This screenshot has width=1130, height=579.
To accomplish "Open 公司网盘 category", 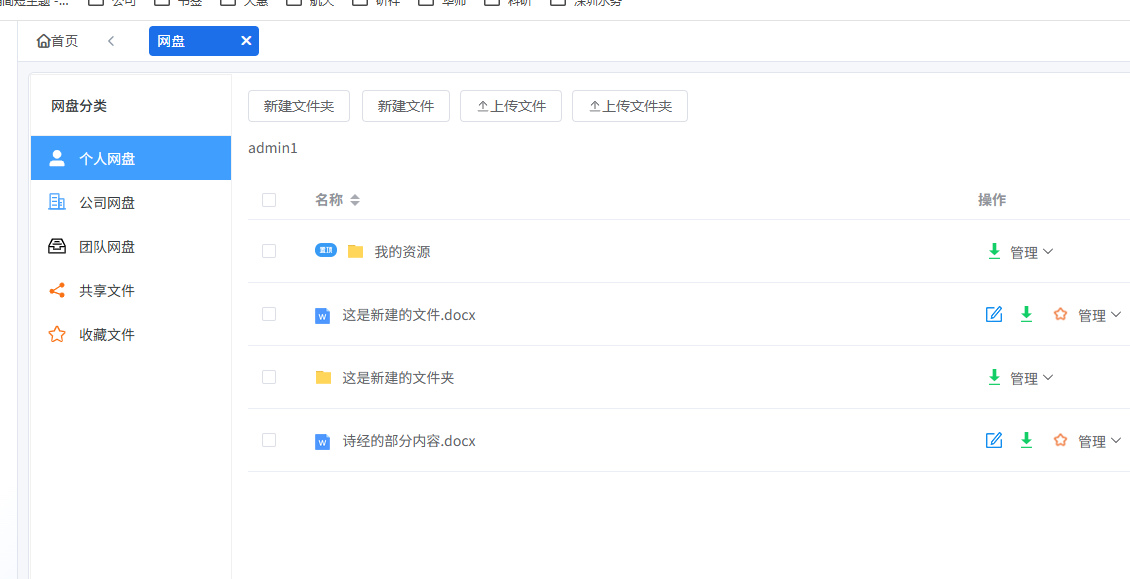I will [130, 203].
